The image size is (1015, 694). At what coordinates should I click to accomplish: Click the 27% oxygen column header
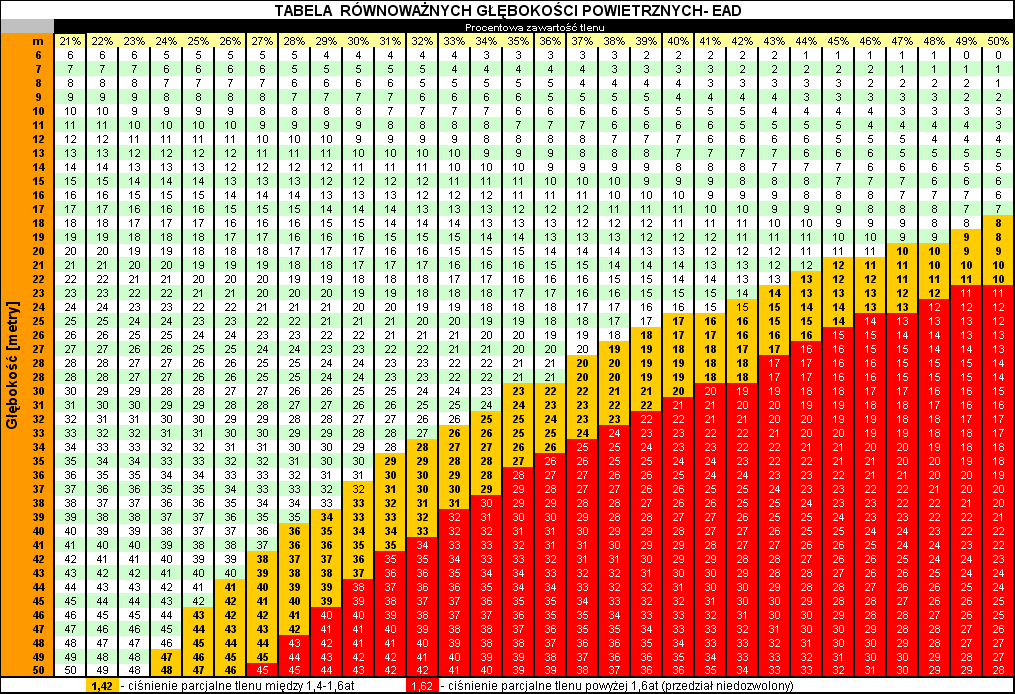point(262,40)
